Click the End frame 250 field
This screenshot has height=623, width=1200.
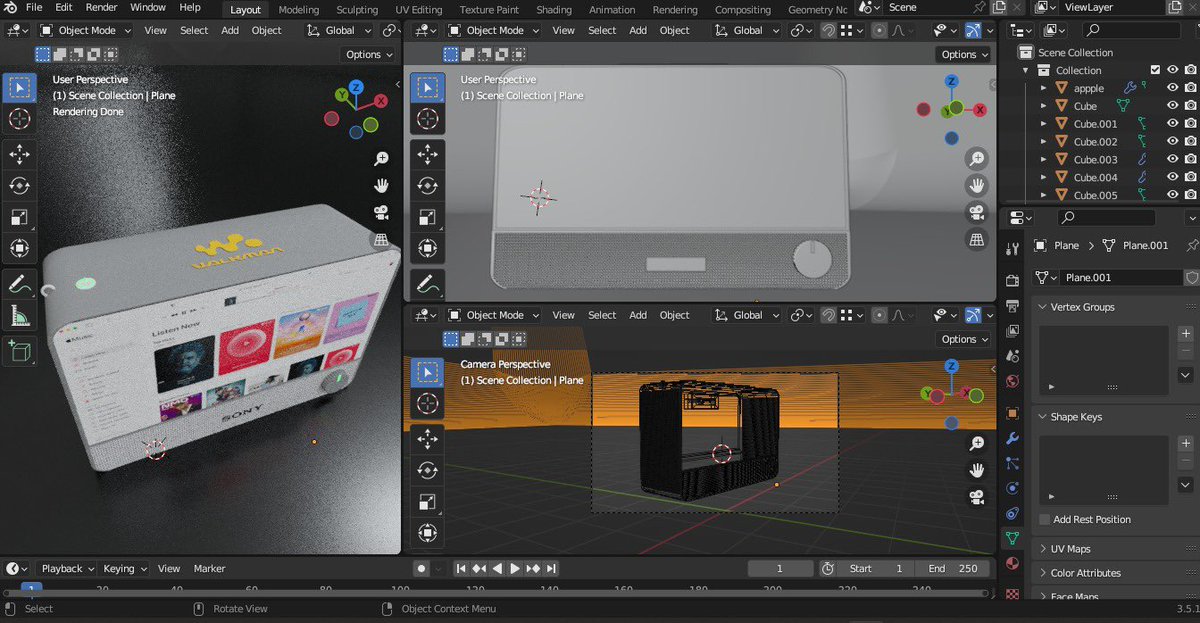click(953, 568)
